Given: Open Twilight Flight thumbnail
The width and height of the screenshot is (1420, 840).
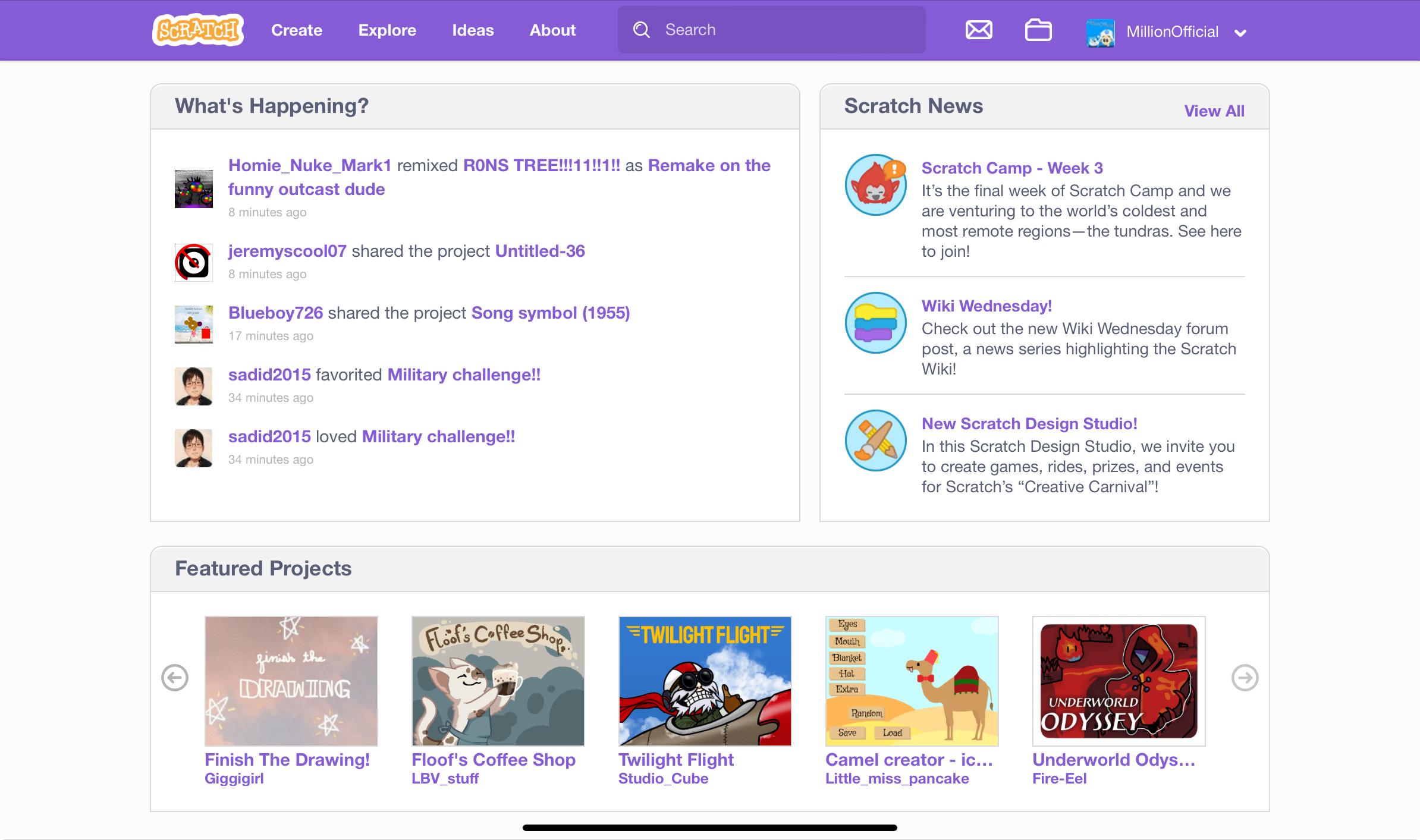Looking at the screenshot, I should 705,681.
